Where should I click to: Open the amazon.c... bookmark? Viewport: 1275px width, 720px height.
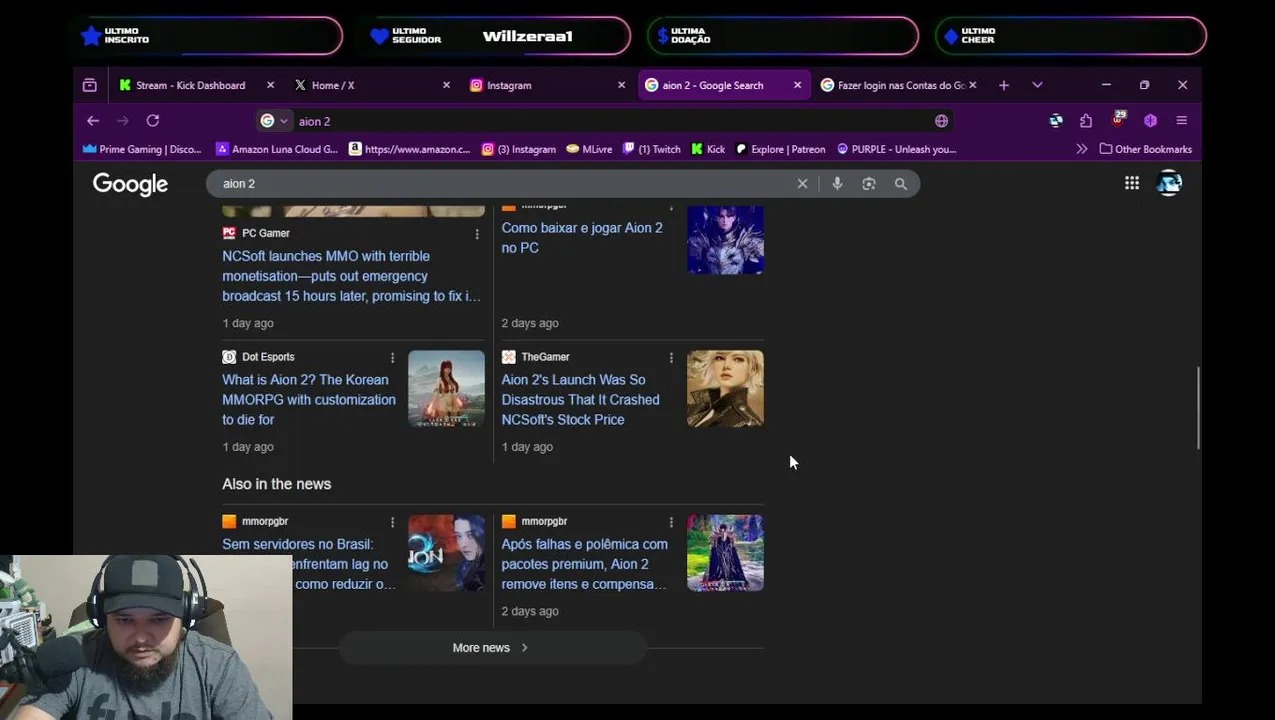[x=409, y=149]
